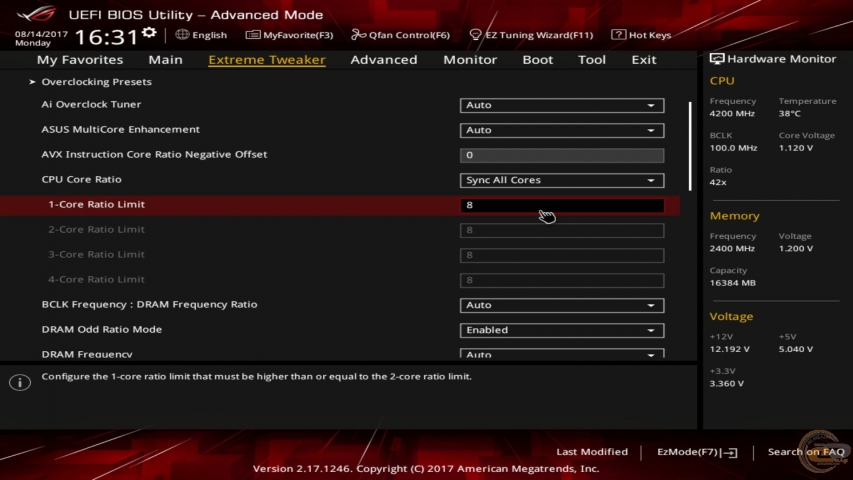Open the DRAM Frequency dropdown
The image size is (853, 480).
[x=561, y=353]
